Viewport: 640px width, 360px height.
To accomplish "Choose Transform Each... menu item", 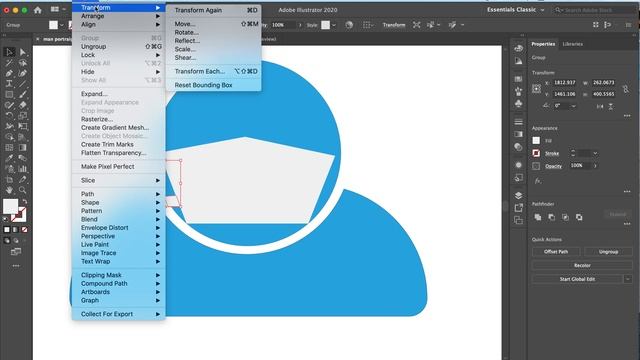I will click(213, 71).
